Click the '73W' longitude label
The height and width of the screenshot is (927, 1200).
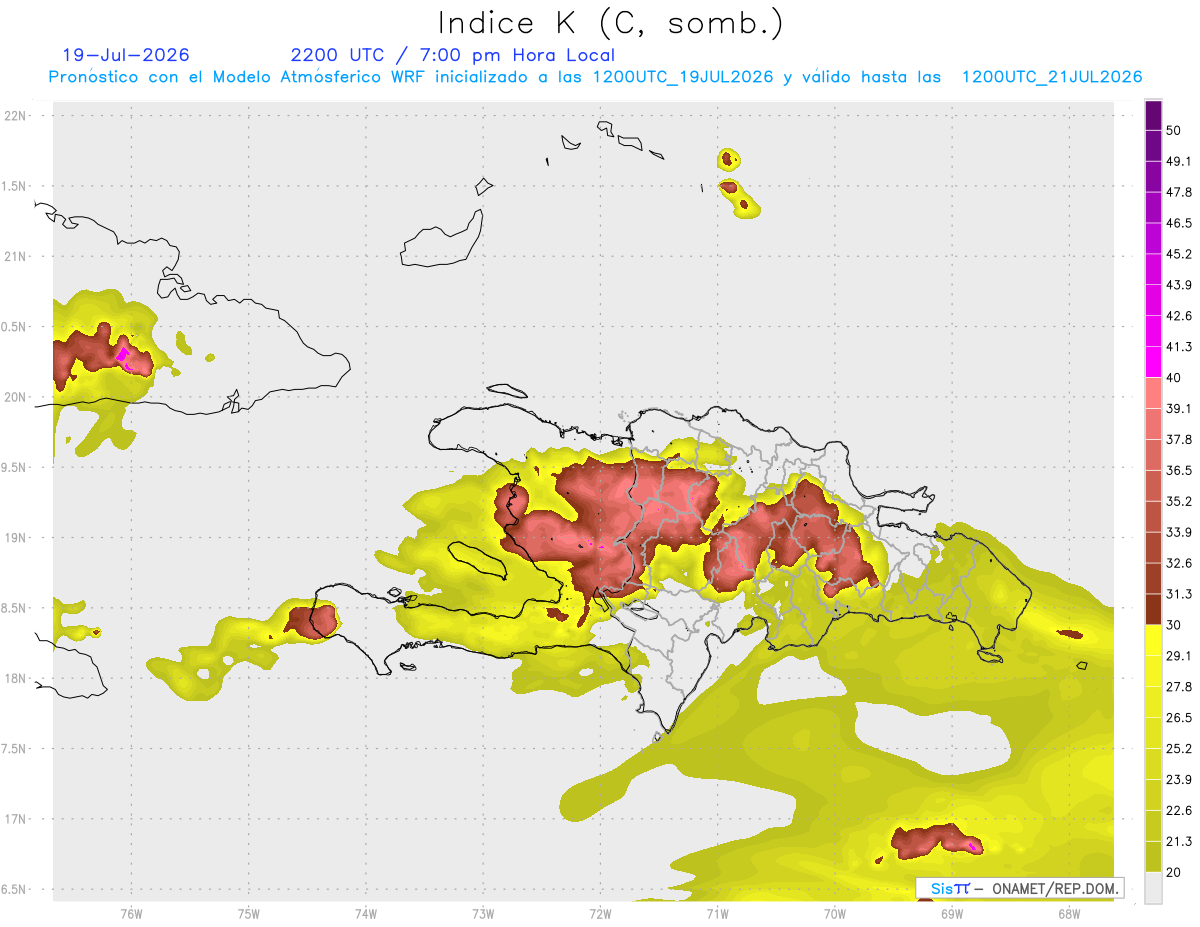coord(483,914)
